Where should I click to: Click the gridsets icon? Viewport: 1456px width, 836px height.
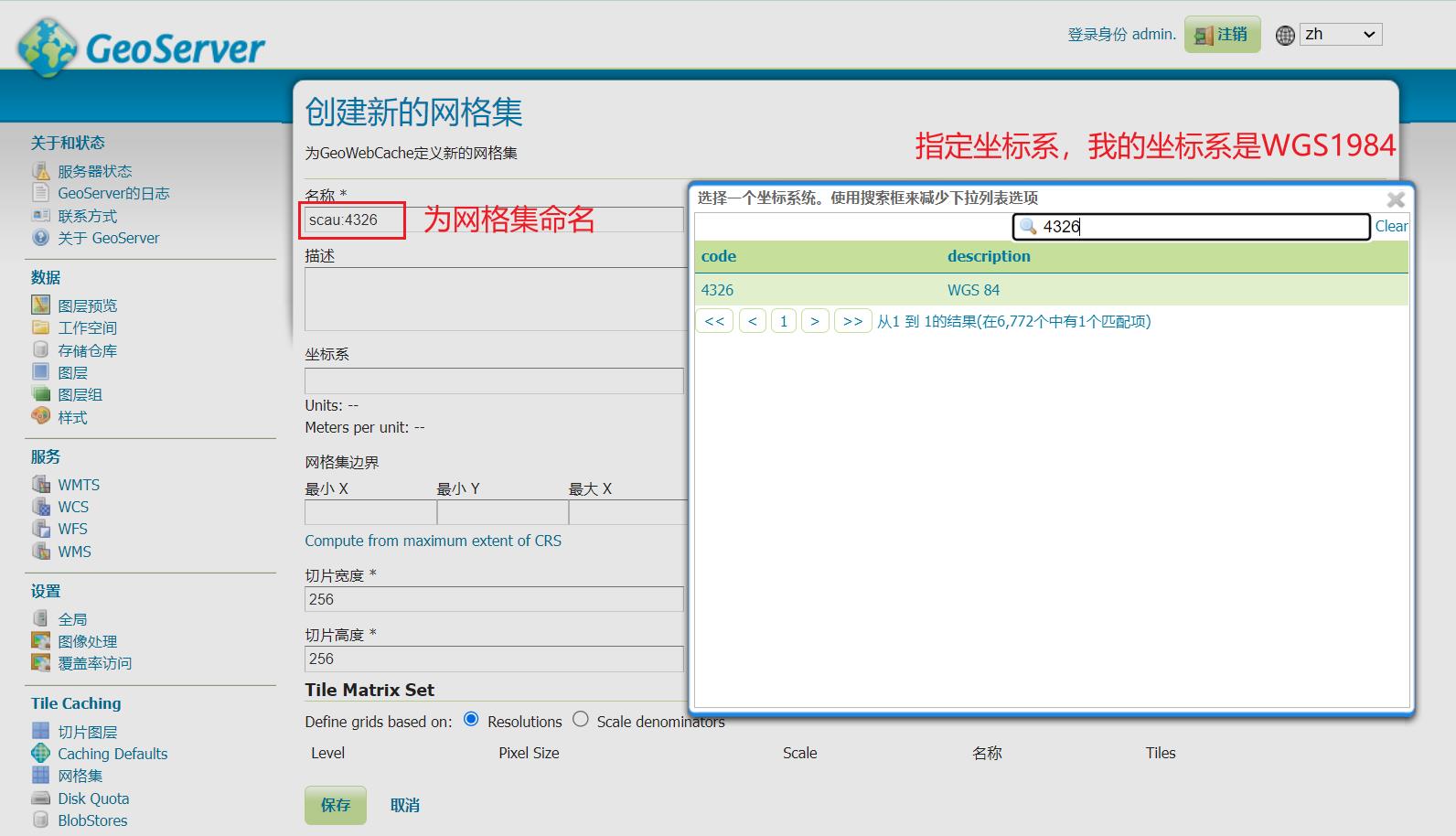point(41,776)
